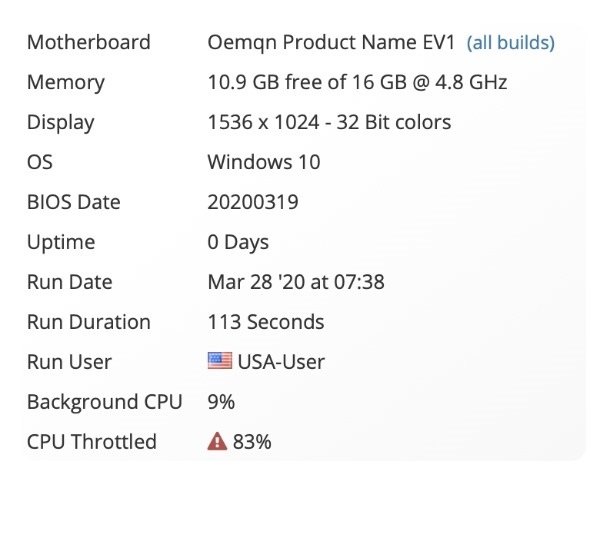Click the 1536 x 1024 resolution value

point(329,122)
